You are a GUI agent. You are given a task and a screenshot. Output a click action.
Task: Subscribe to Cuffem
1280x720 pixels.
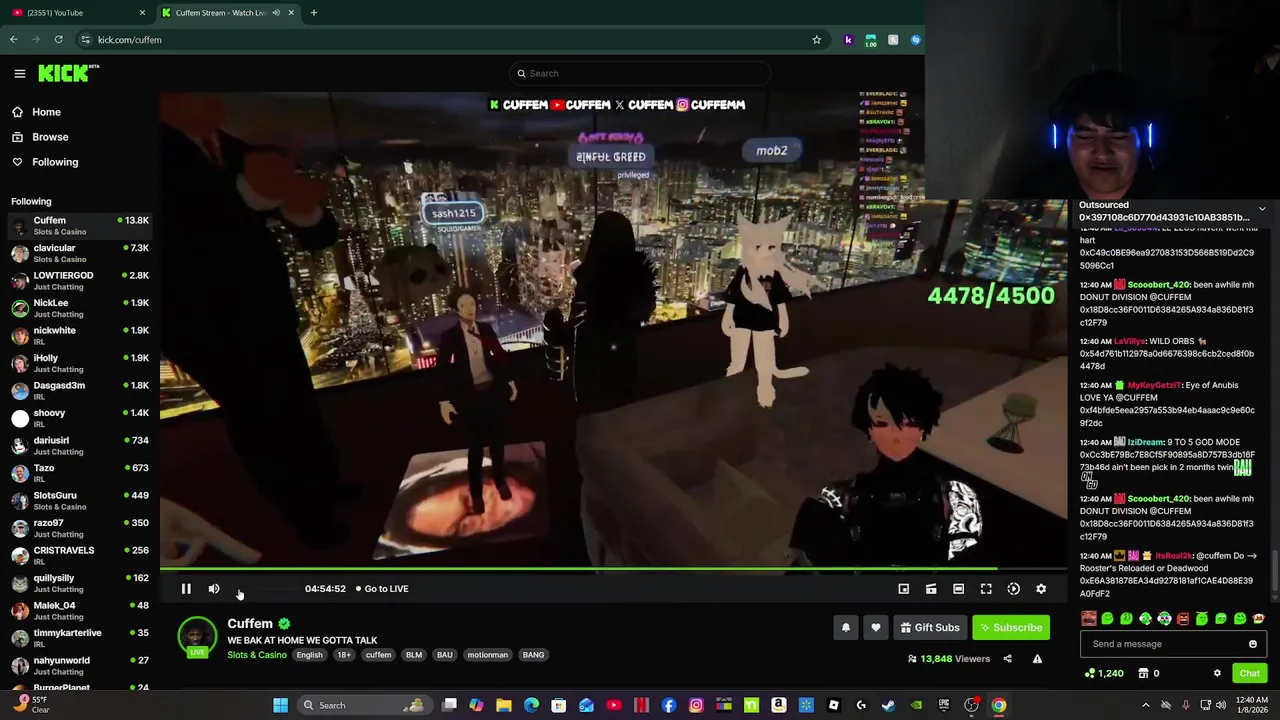coord(1011,628)
